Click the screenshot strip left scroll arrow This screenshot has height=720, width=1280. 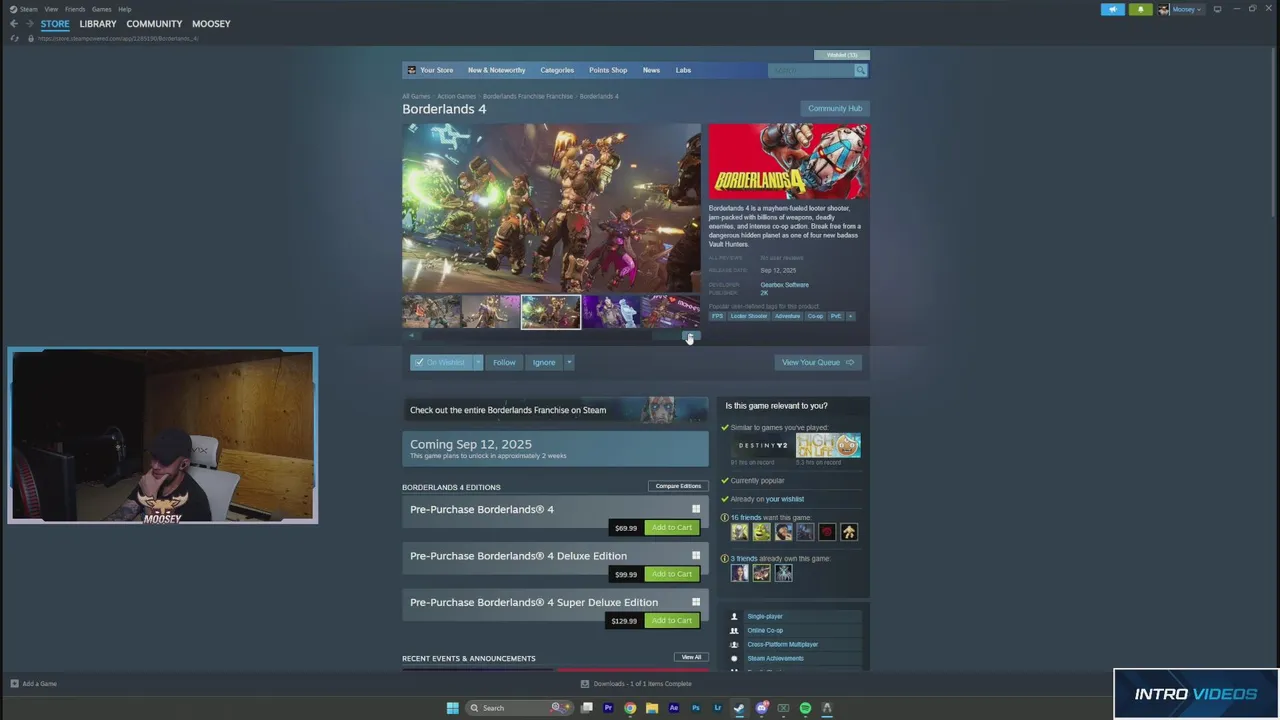point(411,336)
